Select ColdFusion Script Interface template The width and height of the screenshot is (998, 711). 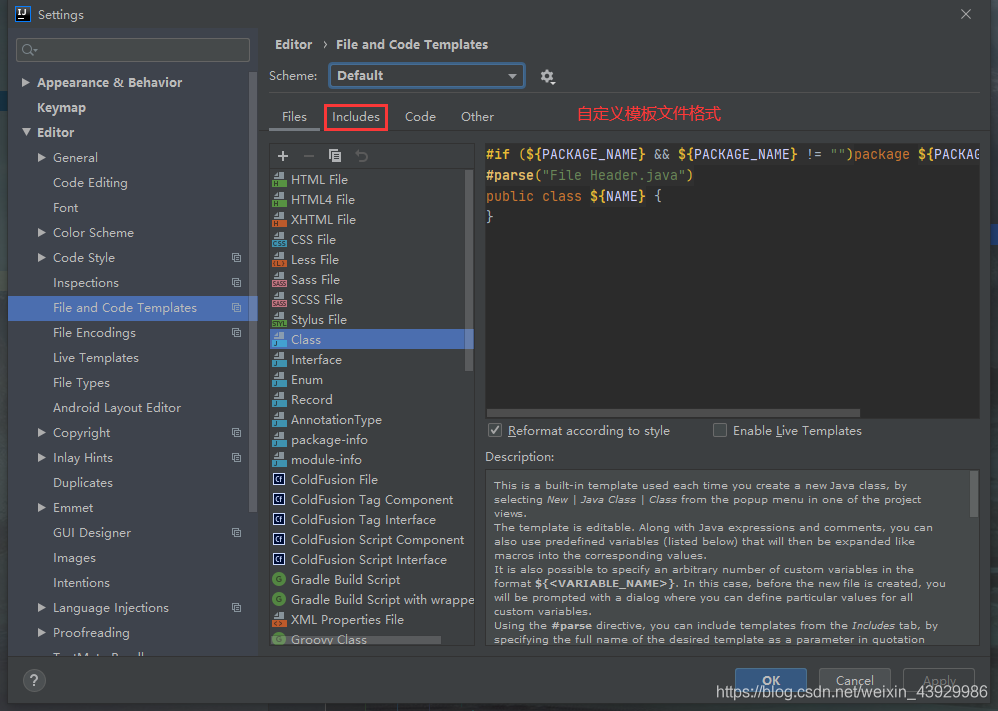click(369, 560)
